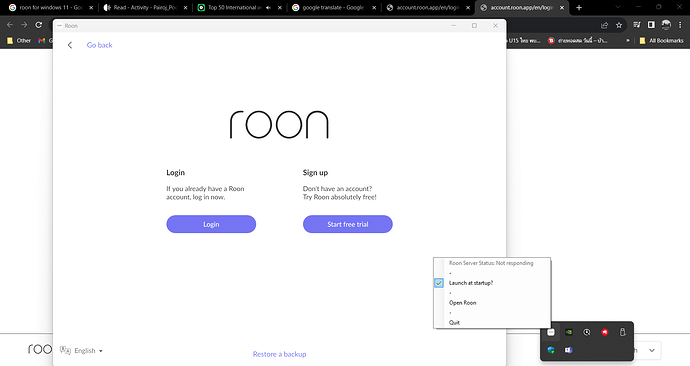Open the Restore a backup link
Image resolution: width=690 pixels, height=366 pixels.
[x=279, y=354]
